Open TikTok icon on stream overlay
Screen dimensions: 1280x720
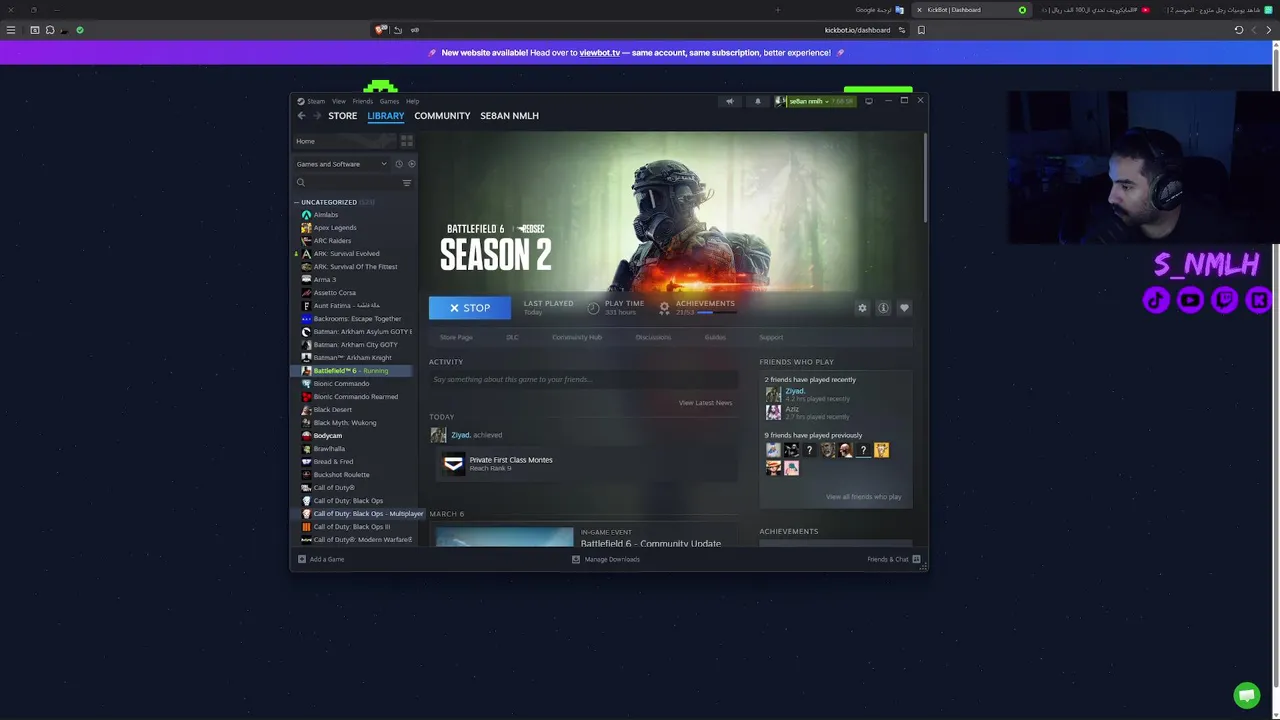1156,300
